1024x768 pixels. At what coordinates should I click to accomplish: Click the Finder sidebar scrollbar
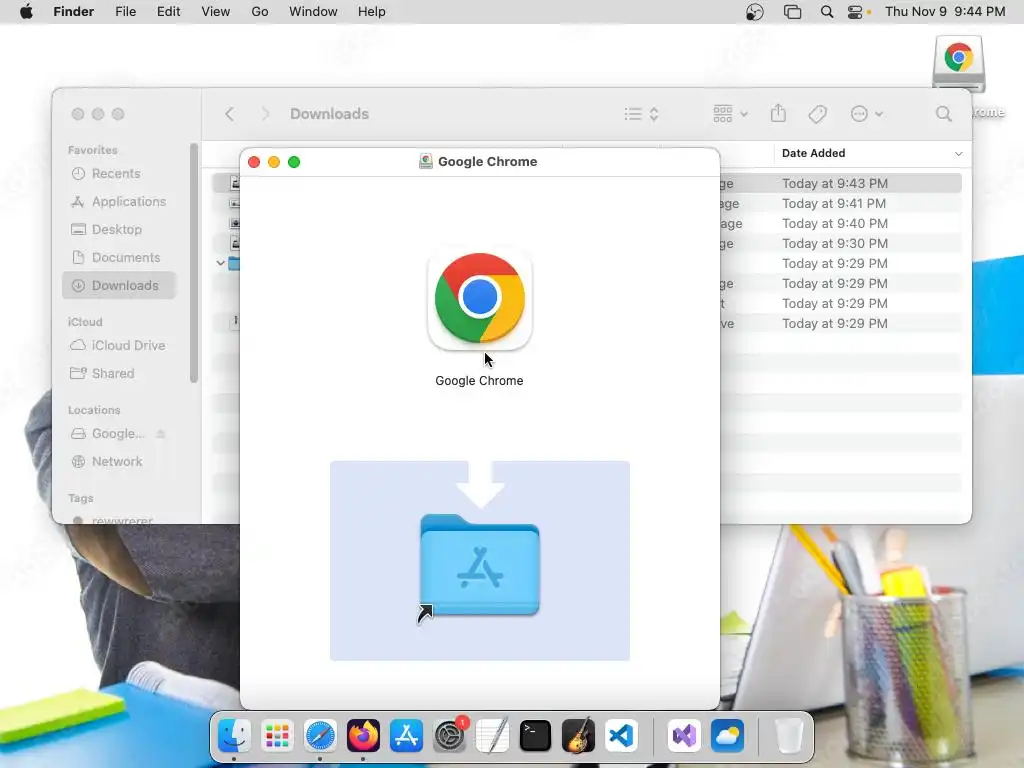coord(193,263)
